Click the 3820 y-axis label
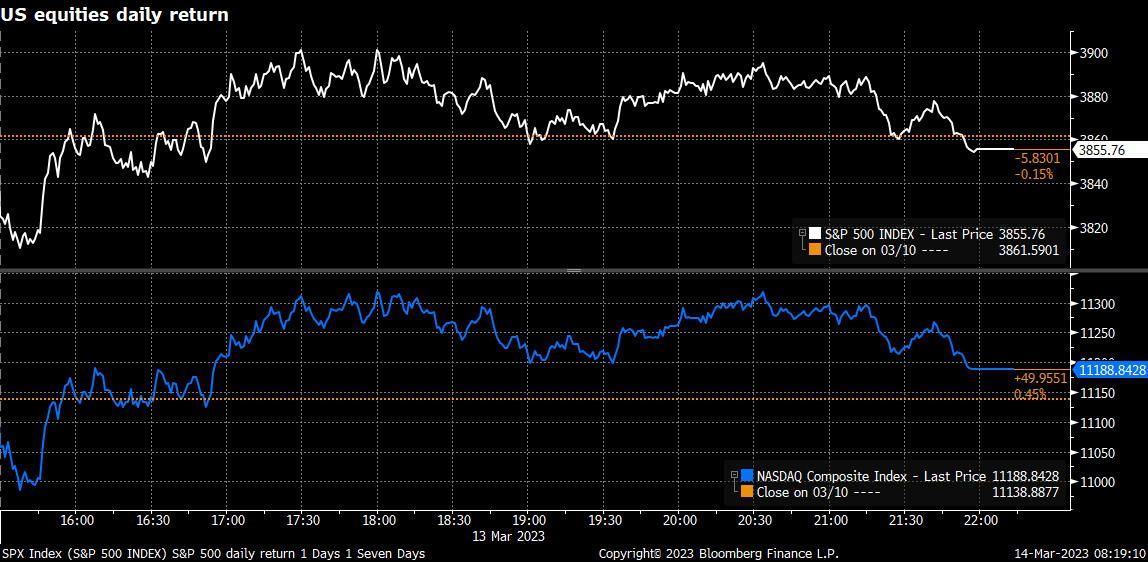 [x=1092, y=228]
